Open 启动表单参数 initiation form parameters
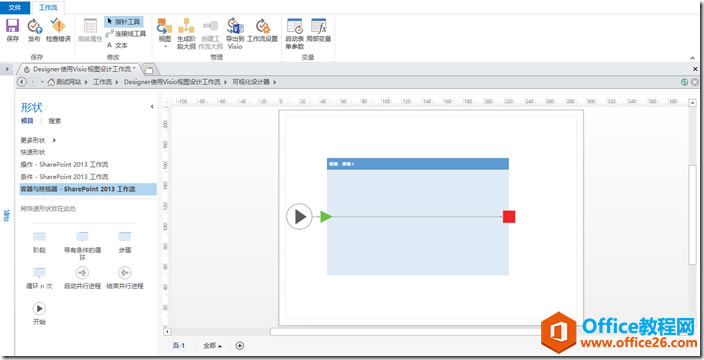704x360 pixels. pyautogui.click(x=295, y=34)
